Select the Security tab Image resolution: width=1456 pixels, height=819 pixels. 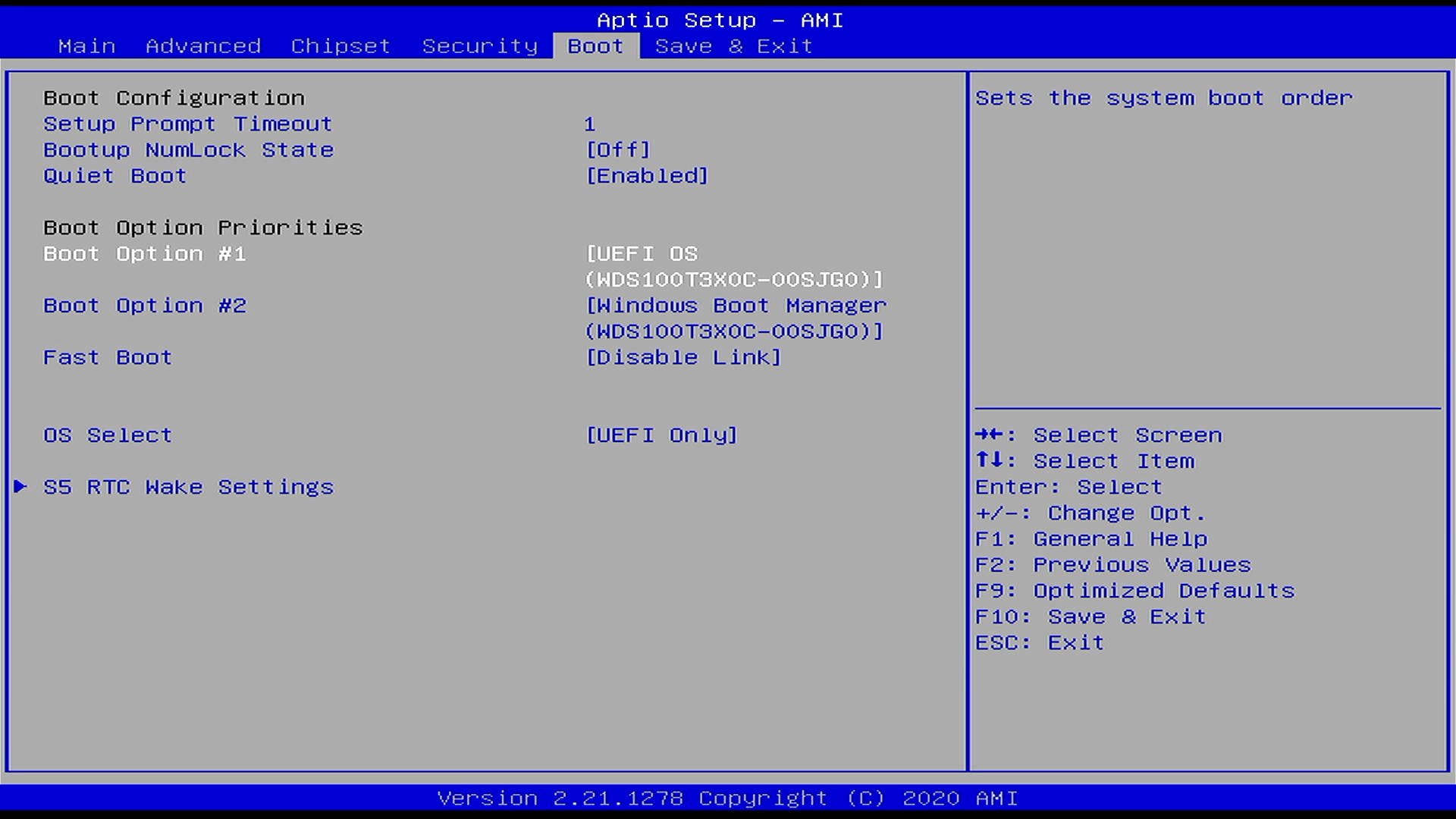(479, 46)
